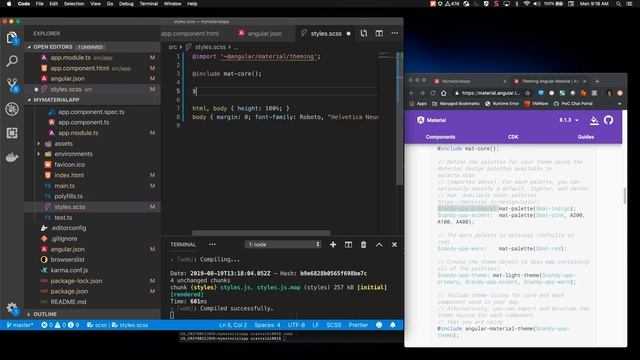Click the UTF-8 encoding status item
The height and width of the screenshot is (360, 640).
click(x=296, y=325)
